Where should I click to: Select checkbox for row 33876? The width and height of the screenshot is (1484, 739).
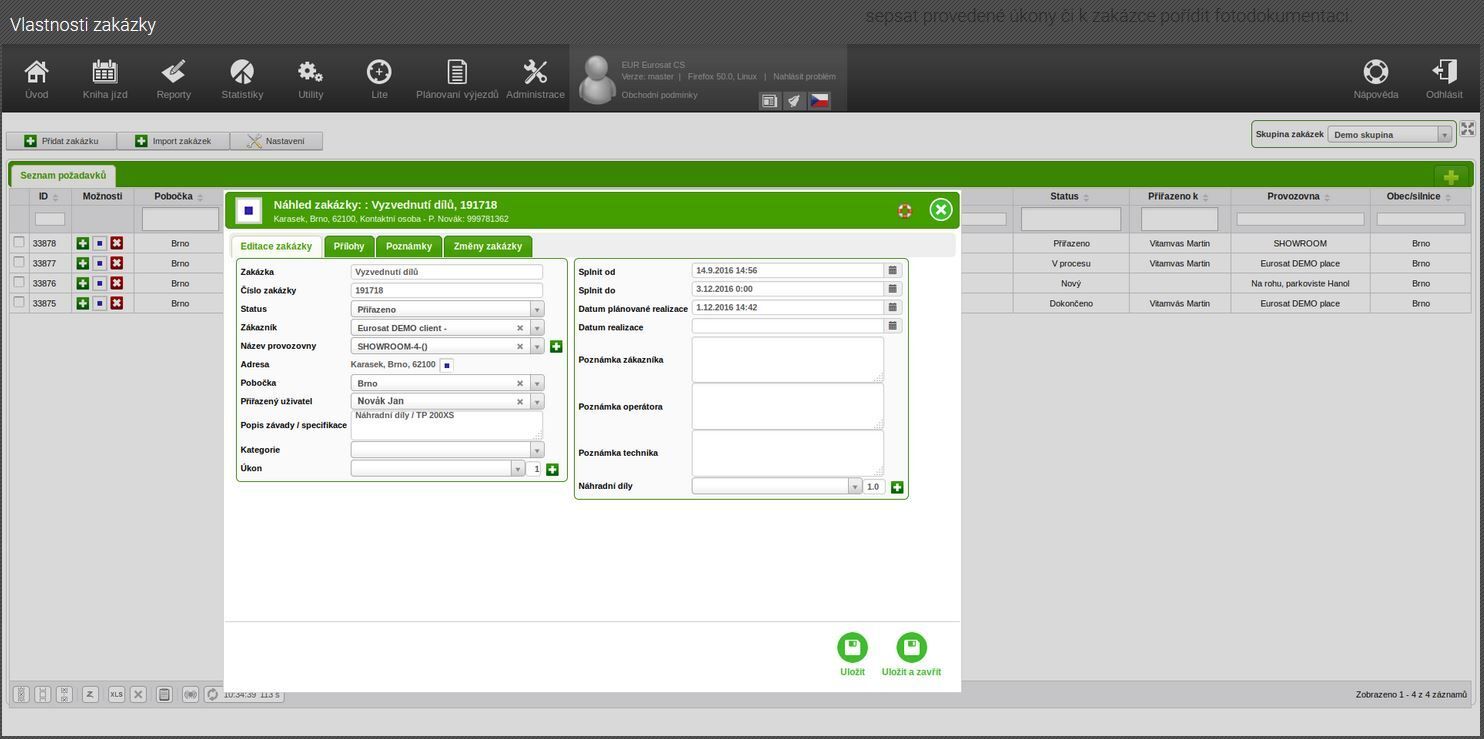click(x=19, y=283)
